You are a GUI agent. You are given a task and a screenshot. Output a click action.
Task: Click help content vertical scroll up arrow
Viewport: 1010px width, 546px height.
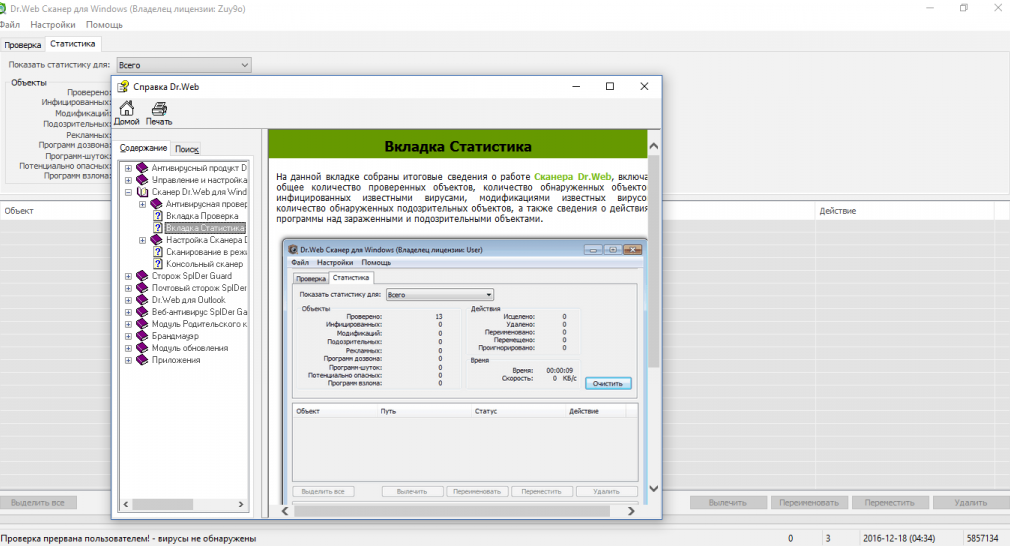tap(654, 146)
